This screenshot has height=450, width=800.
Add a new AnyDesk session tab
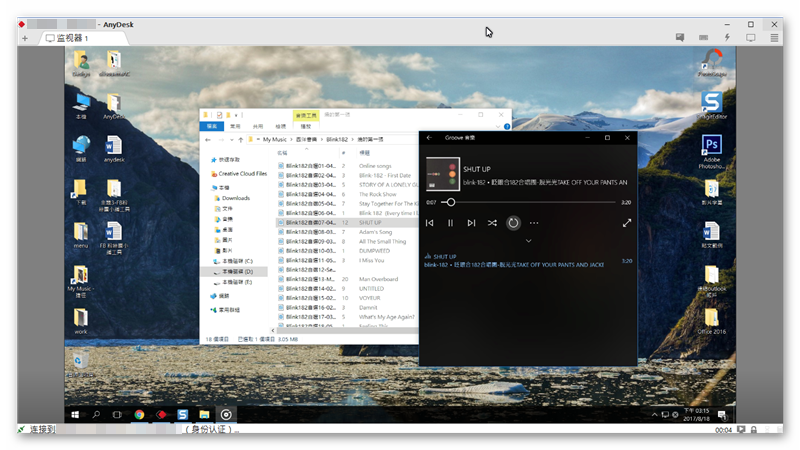[x=25, y=38]
